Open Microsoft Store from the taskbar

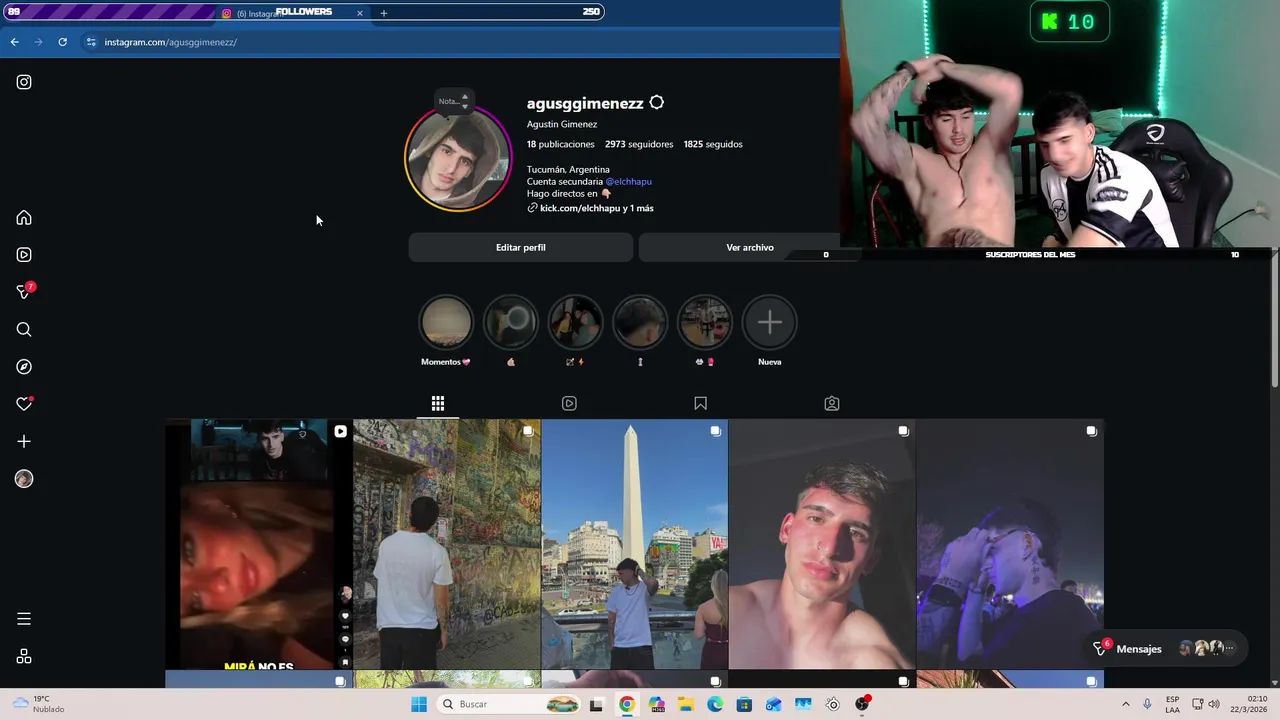[x=744, y=704]
